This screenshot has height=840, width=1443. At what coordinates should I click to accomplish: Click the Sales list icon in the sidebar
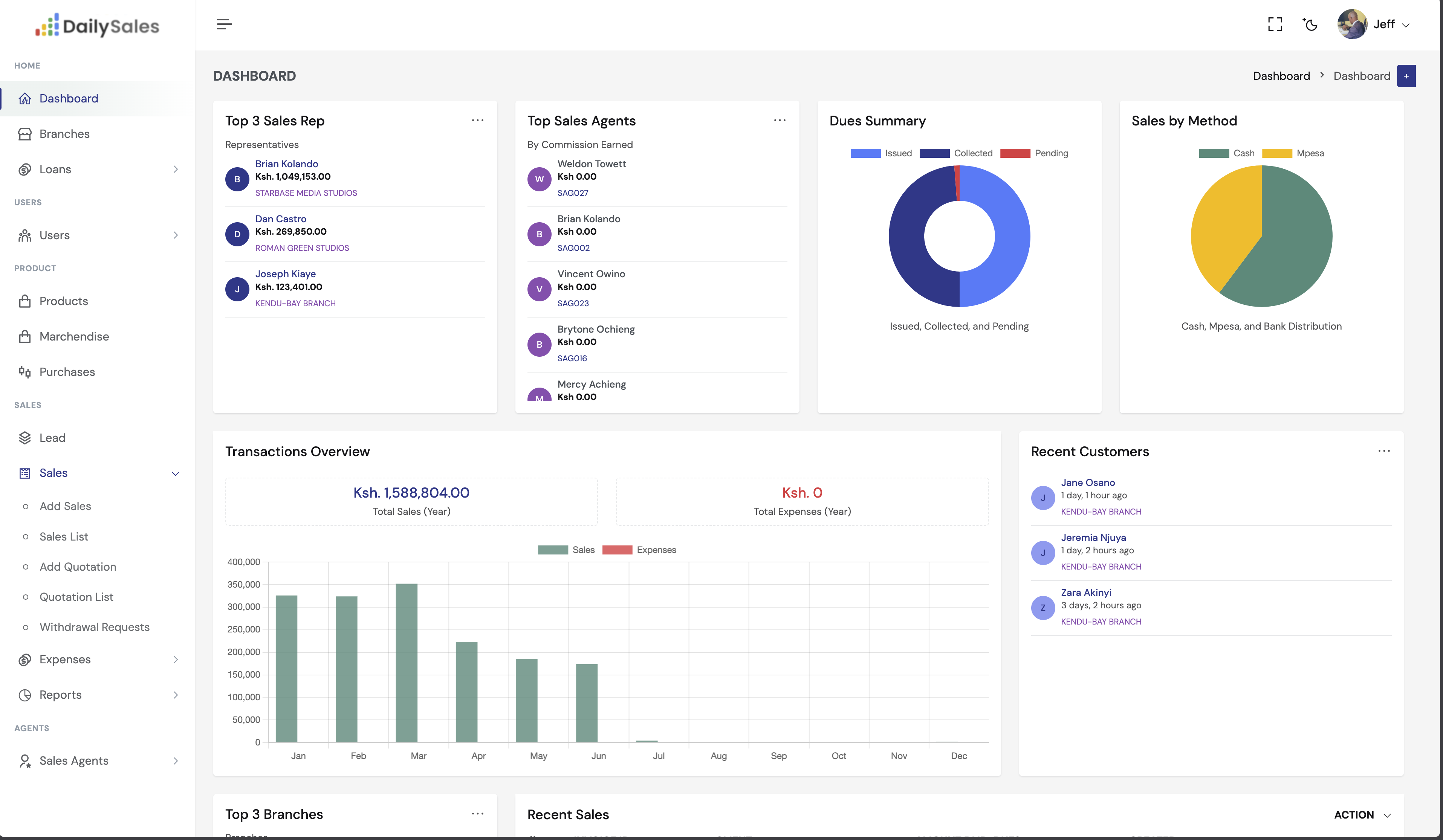click(24, 473)
